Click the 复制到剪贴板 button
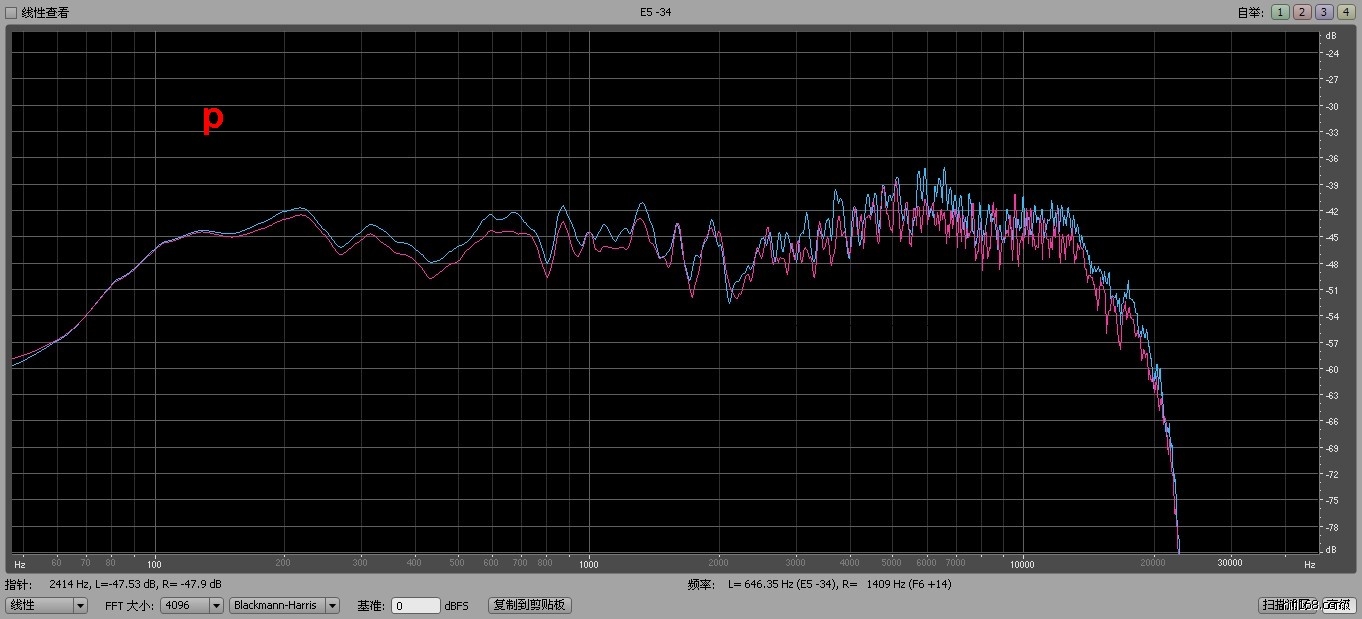1362x619 pixels. [x=529, y=605]
